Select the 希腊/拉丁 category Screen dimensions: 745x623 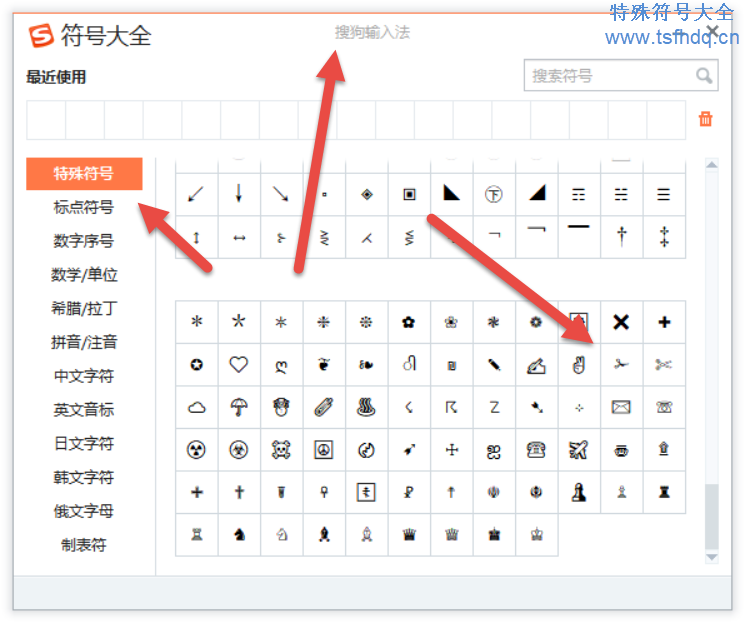84,308
